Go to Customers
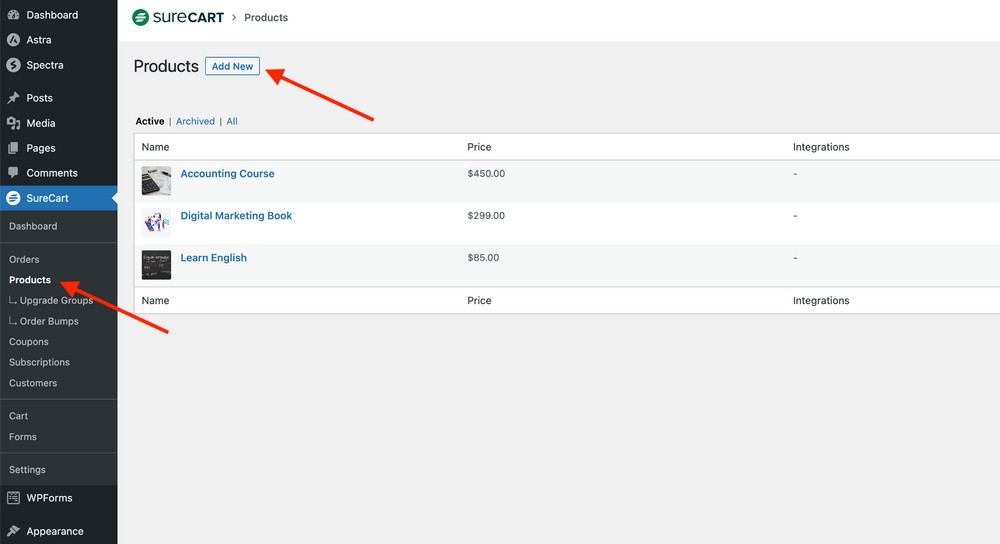Image resolution: width=1000 pixels, height=544 pixels. 33,383
